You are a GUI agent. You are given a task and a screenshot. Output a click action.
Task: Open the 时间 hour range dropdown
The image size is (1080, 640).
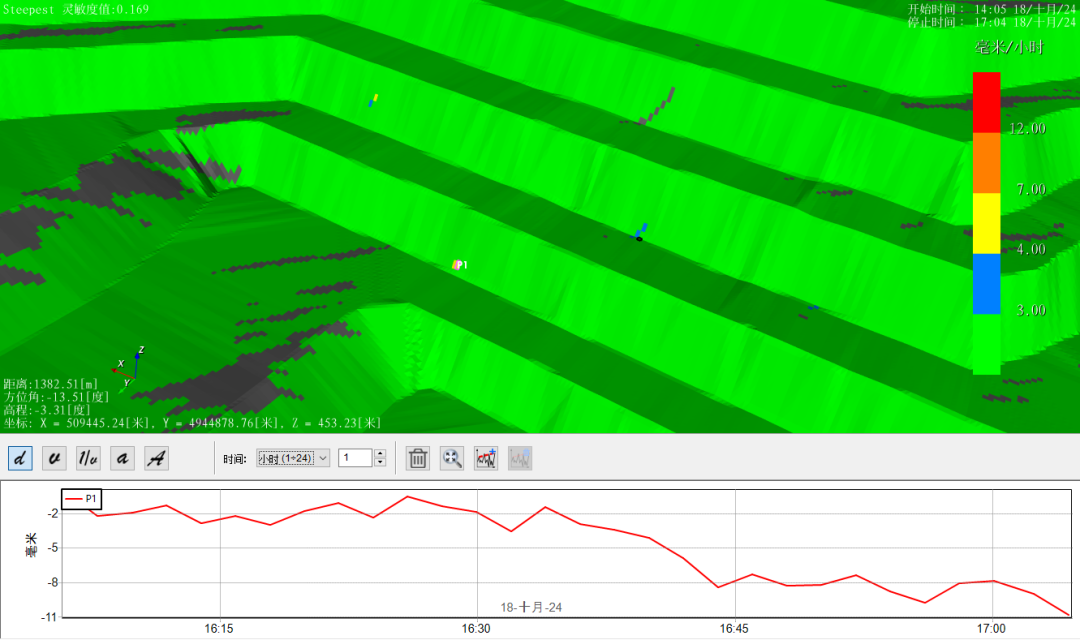point(292,458)
